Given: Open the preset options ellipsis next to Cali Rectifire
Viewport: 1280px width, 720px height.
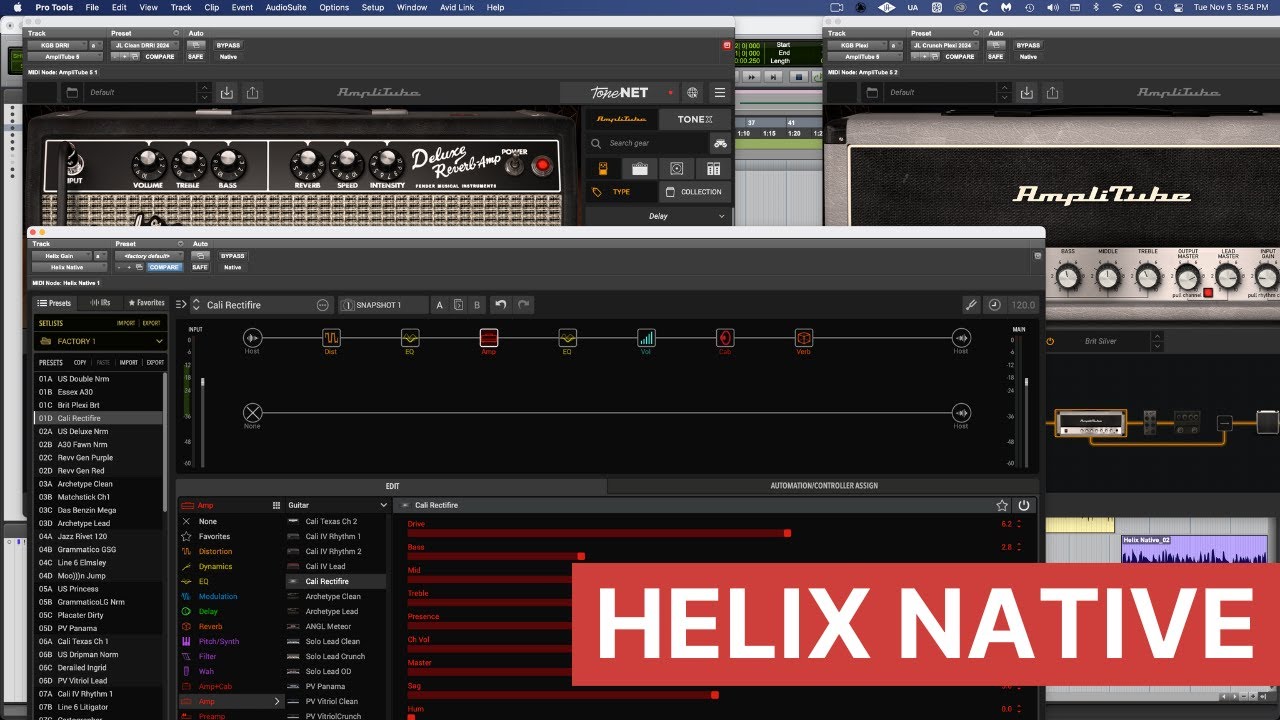Looking at the screenshot, I should [x=322, y=305].
